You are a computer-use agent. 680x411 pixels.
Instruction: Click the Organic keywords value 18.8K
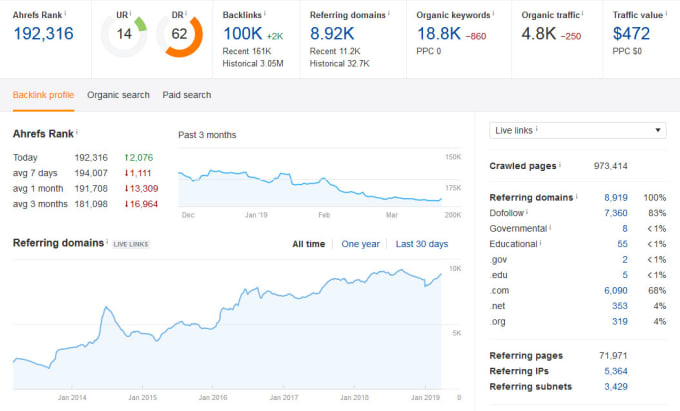[x=439, y=34]
